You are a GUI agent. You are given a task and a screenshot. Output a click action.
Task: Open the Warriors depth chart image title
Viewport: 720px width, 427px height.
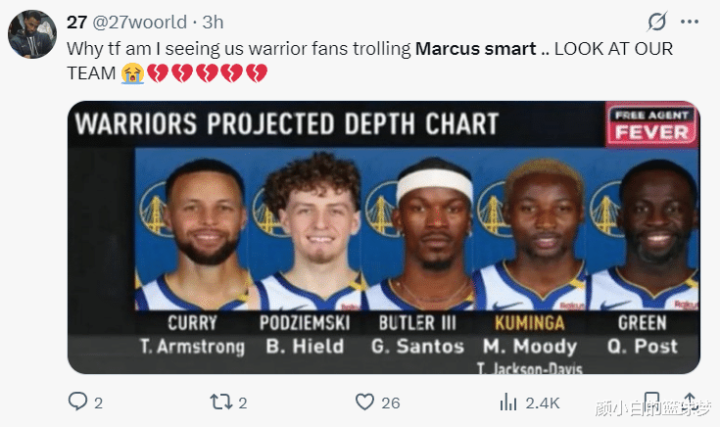coord(287,124)
